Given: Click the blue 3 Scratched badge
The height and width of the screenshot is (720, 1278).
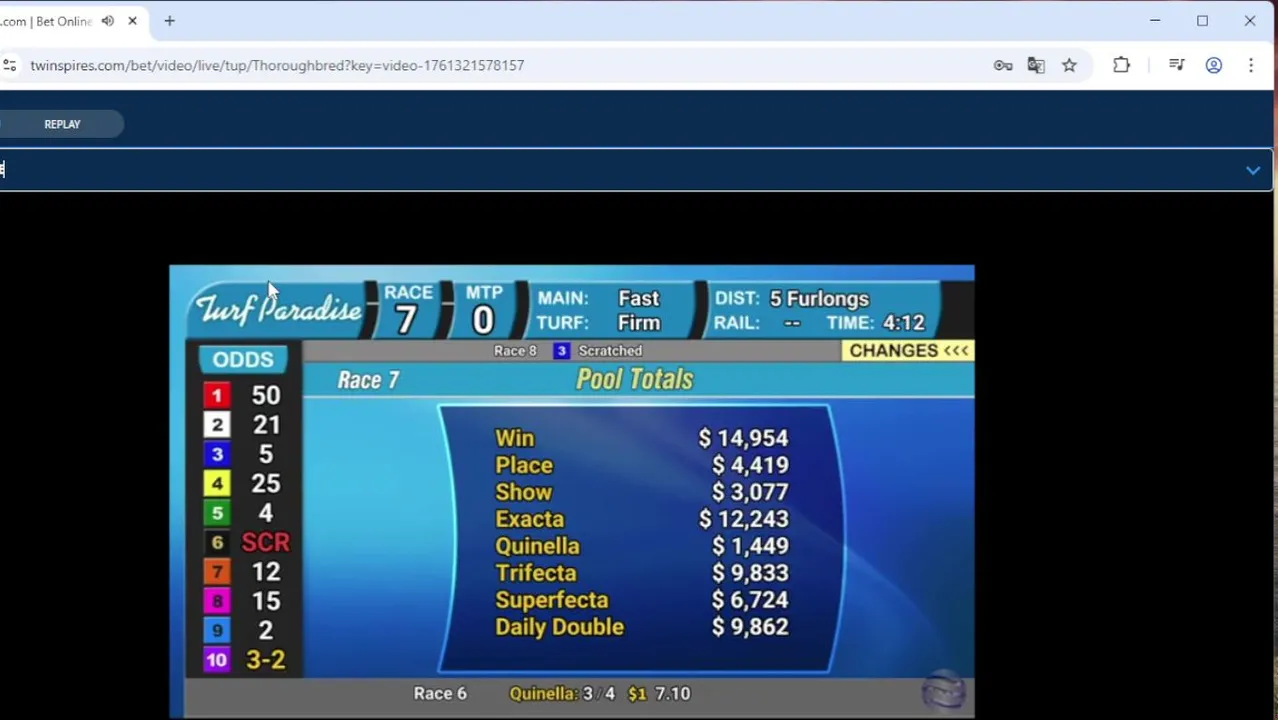Looking at the screenshot, I should (x=561, y=351).
